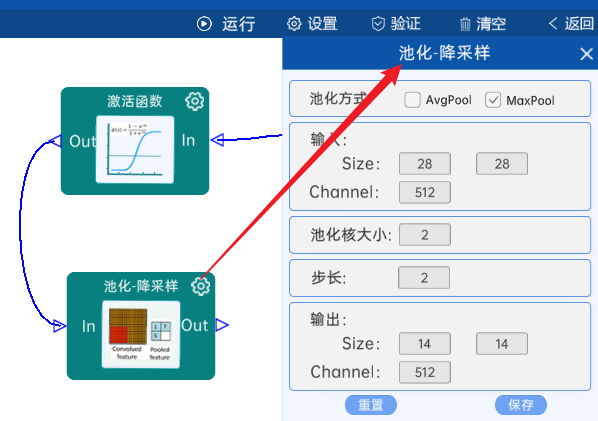The image size is (598, 421).
Task: Click the 清空 trash icon
Action: (x=465, y=24)
